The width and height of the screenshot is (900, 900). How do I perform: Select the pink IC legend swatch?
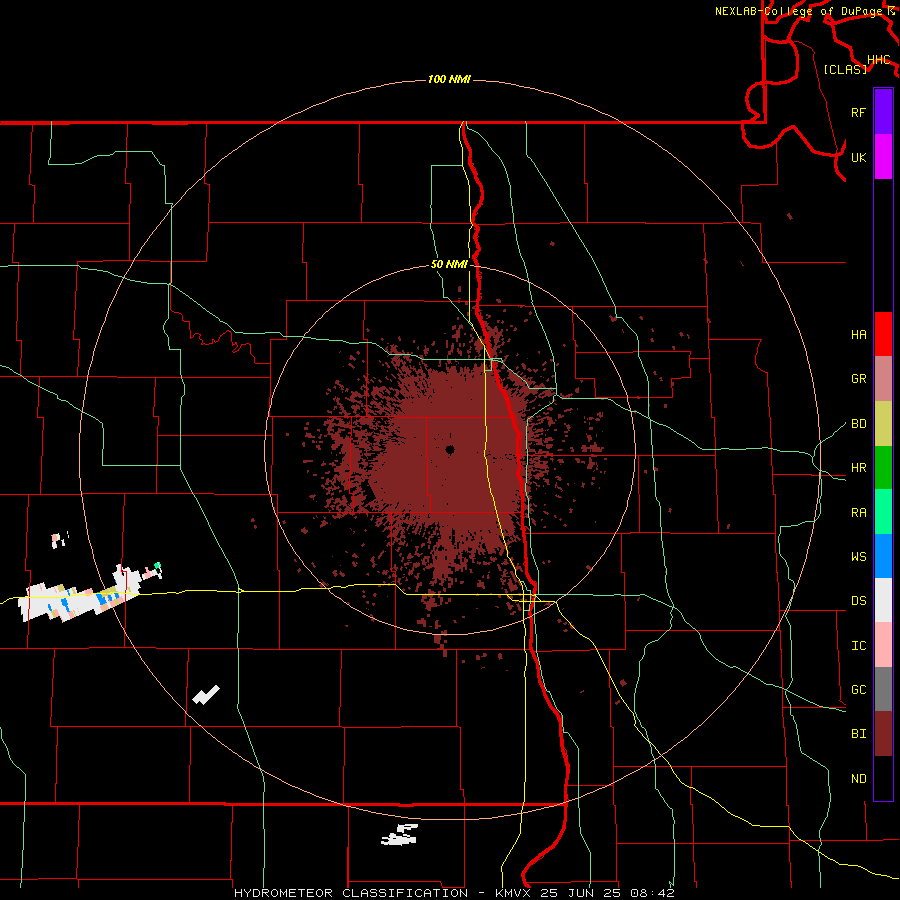coord(883,645)
